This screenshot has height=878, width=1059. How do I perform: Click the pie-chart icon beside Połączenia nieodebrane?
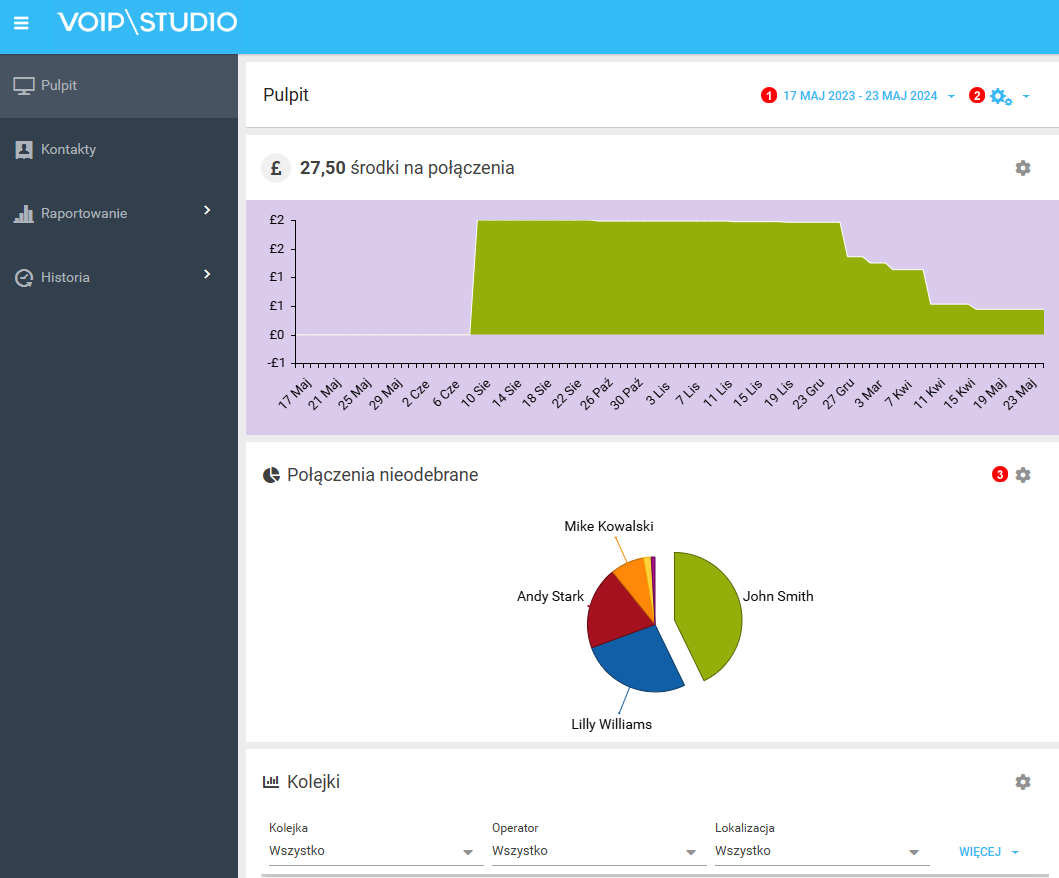click(x=271, y=475)
